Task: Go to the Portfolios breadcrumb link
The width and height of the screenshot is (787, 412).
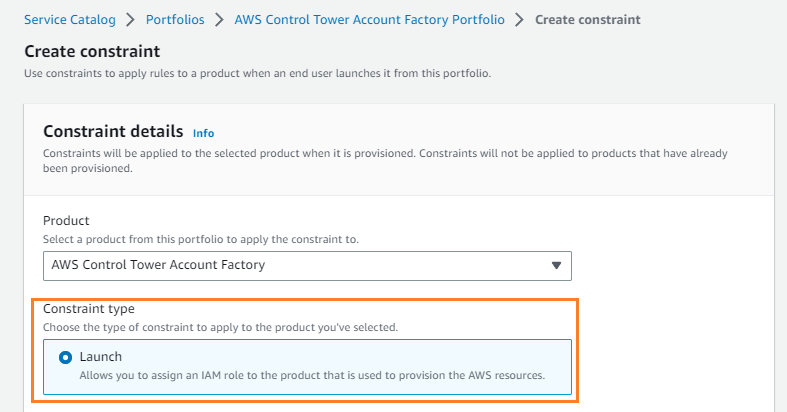Action: [x=175, y=20]
